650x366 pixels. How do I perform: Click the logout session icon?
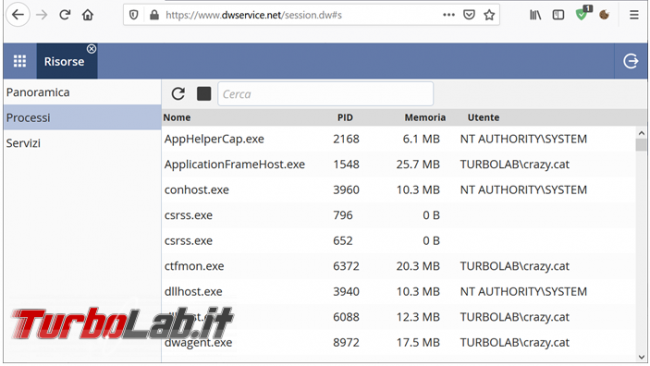point(631,61)
